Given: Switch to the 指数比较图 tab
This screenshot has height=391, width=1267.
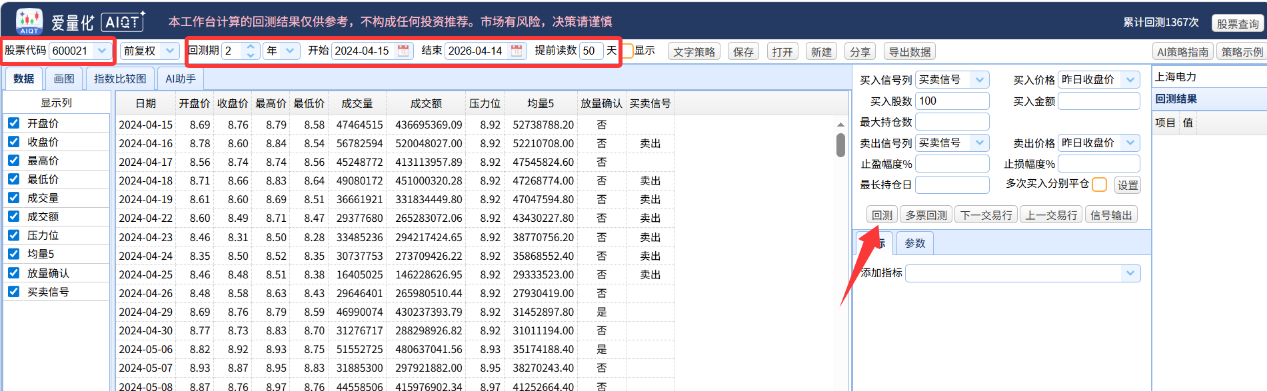Looking at the screenshot, I should (120, 78).
